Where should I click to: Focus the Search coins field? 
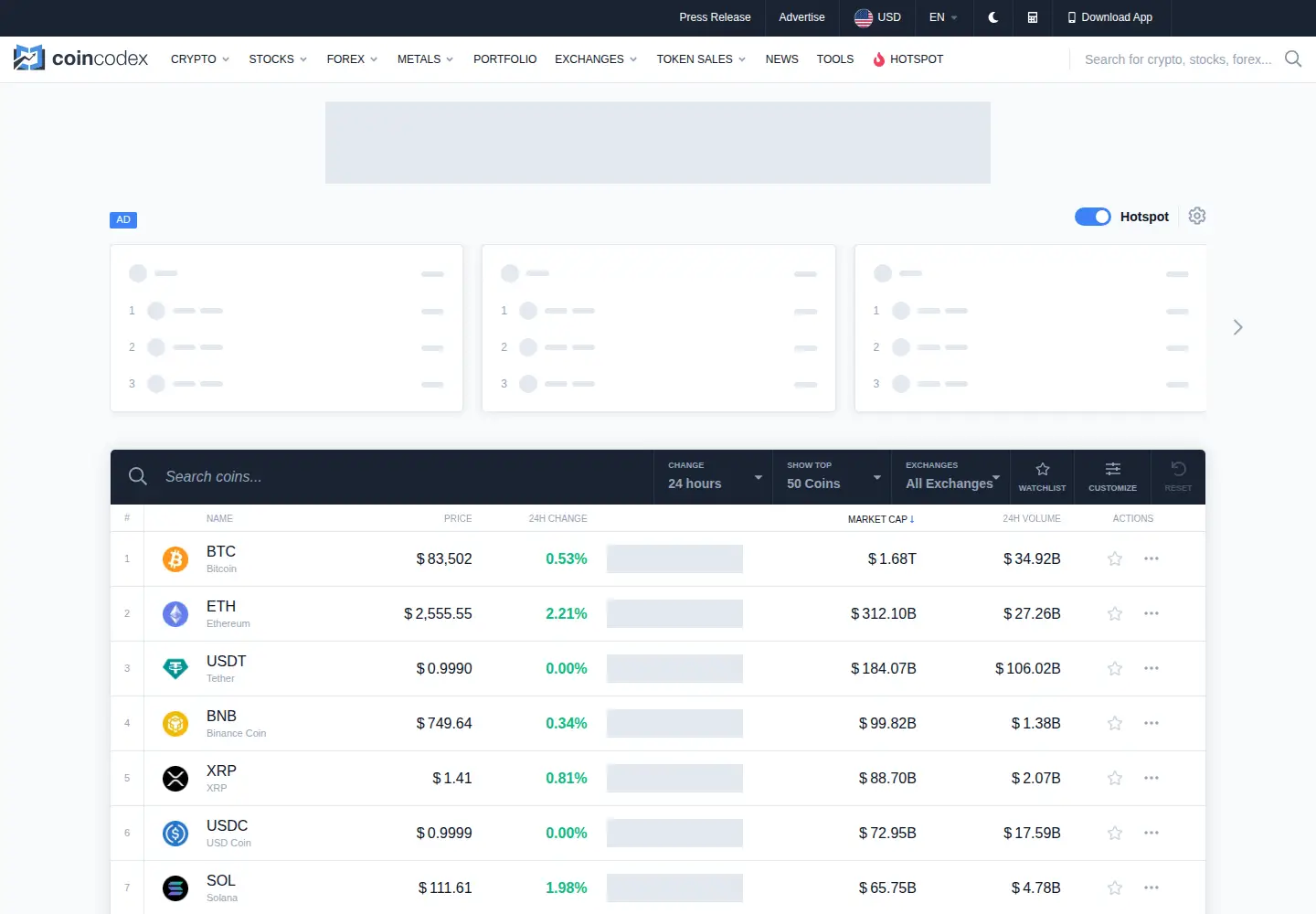[402, 476]
